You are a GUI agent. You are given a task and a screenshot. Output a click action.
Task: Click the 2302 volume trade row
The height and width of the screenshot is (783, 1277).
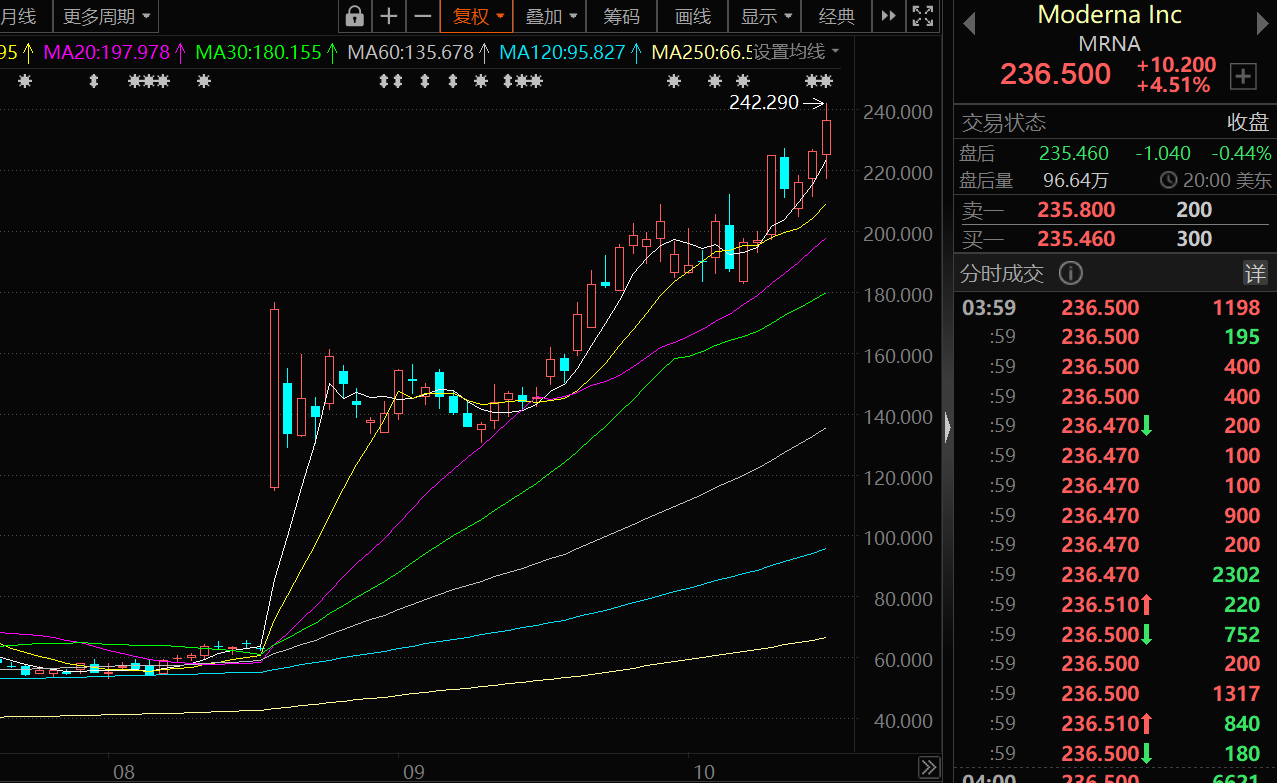point(1115,575)
